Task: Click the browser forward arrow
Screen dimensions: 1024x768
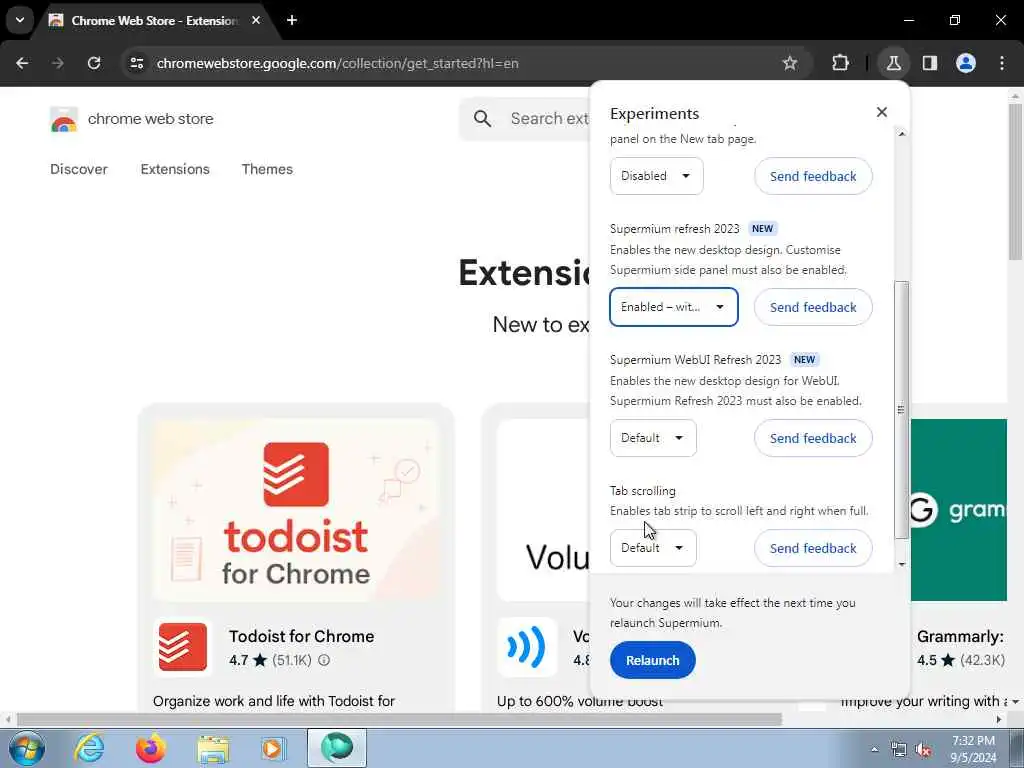Action: pos(57,63)
